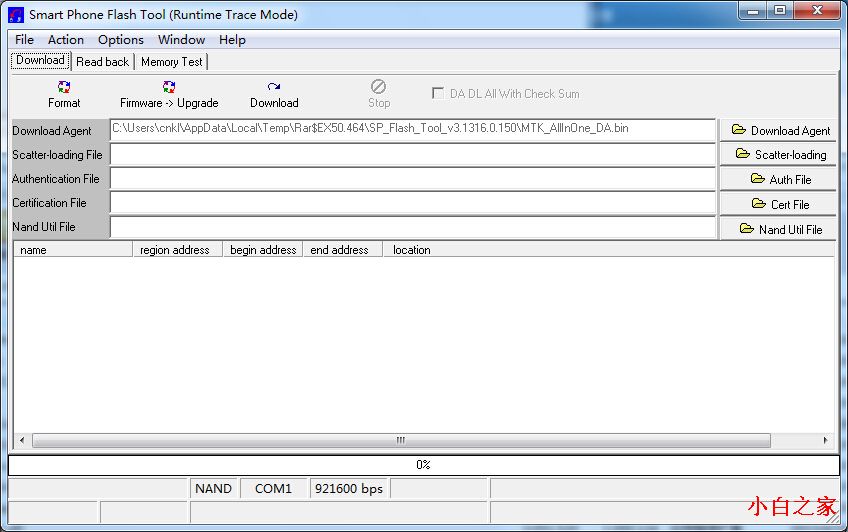Browse for a Scatter-loading file
Screen dimensions: 848x532
(779, 155)
